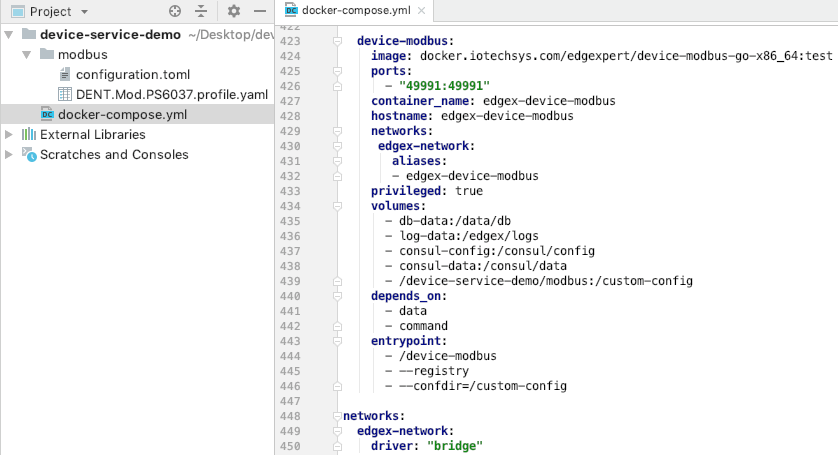Click the locate opened file crosshair icon
838x455 pixels.
pos(175,11)
